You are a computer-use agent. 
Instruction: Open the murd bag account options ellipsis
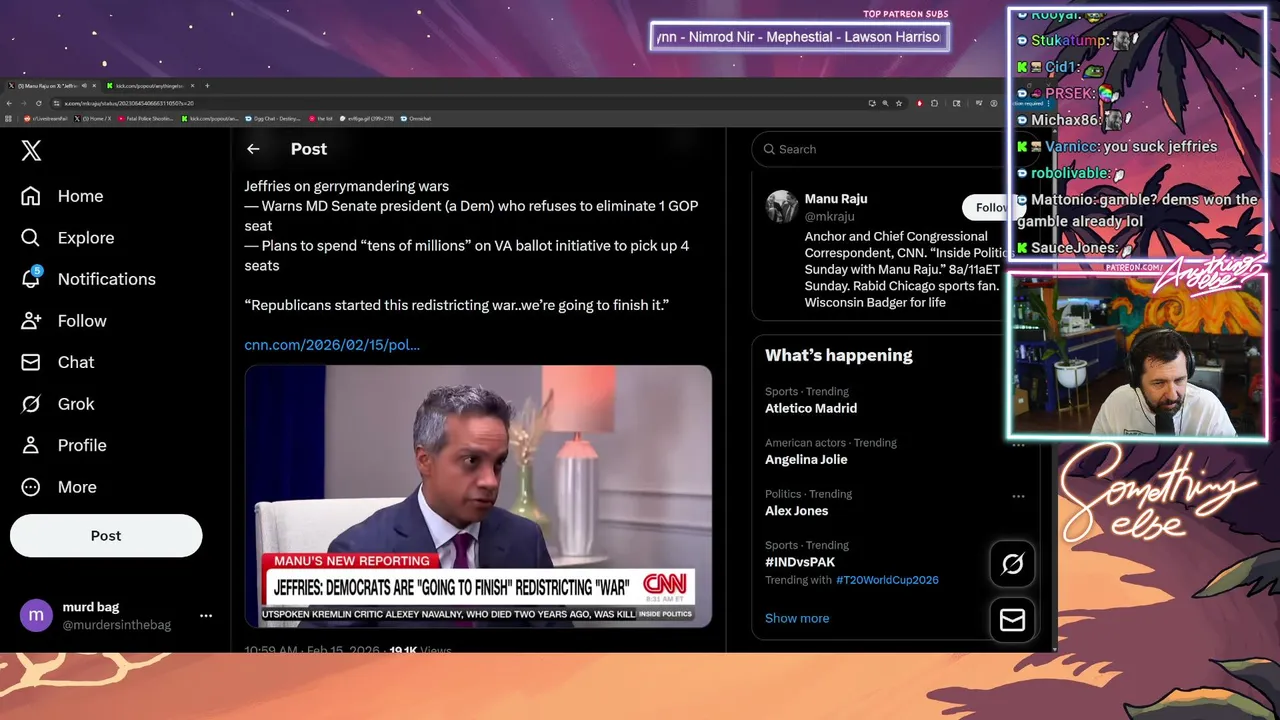click(206, 616)
